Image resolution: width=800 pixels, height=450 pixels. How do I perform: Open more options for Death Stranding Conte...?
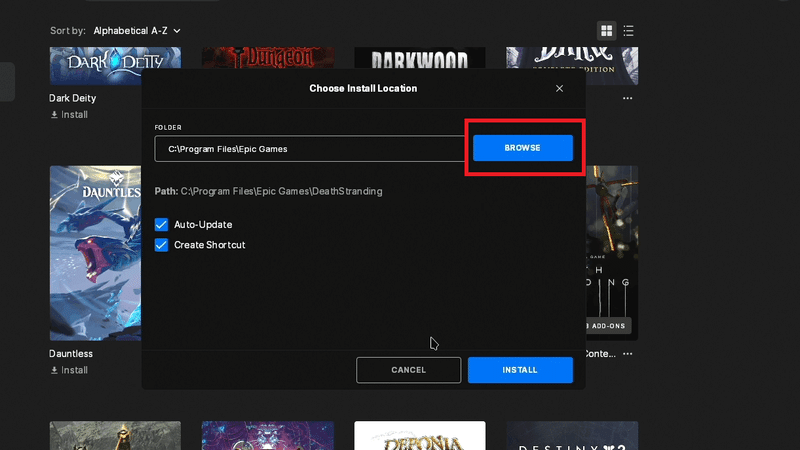coord(628,354)
